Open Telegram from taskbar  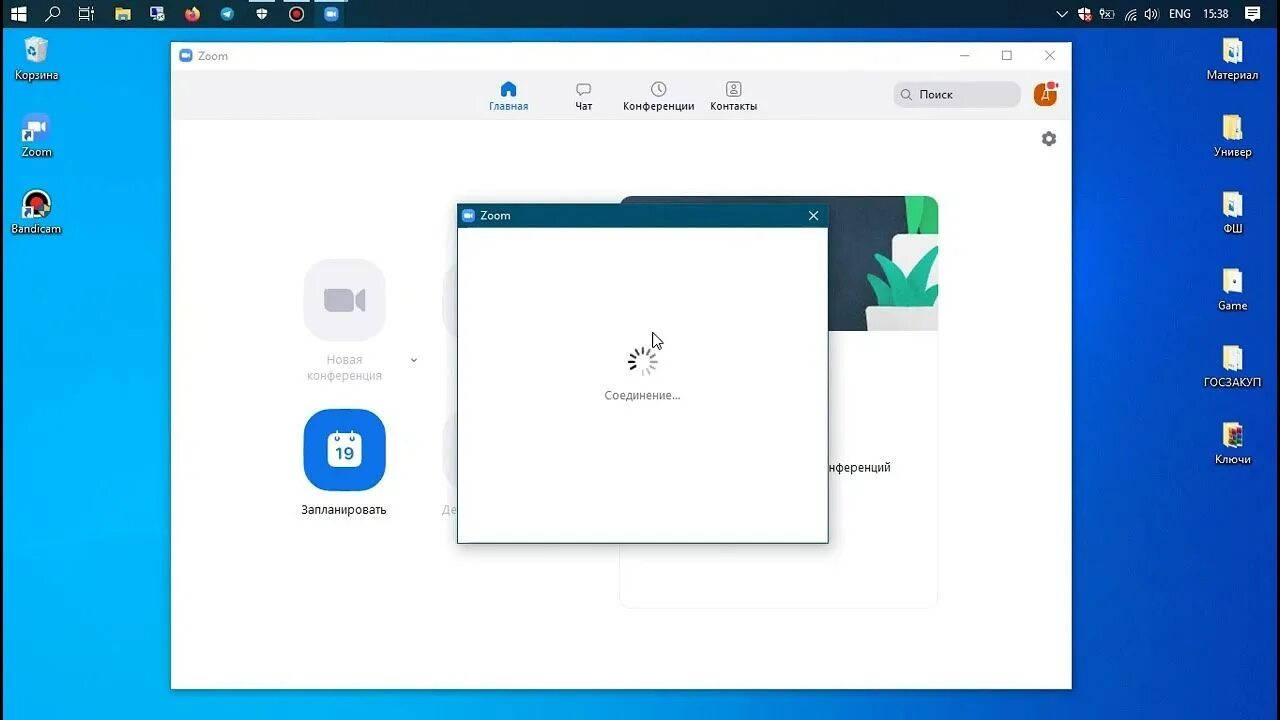tap(227, 14)
